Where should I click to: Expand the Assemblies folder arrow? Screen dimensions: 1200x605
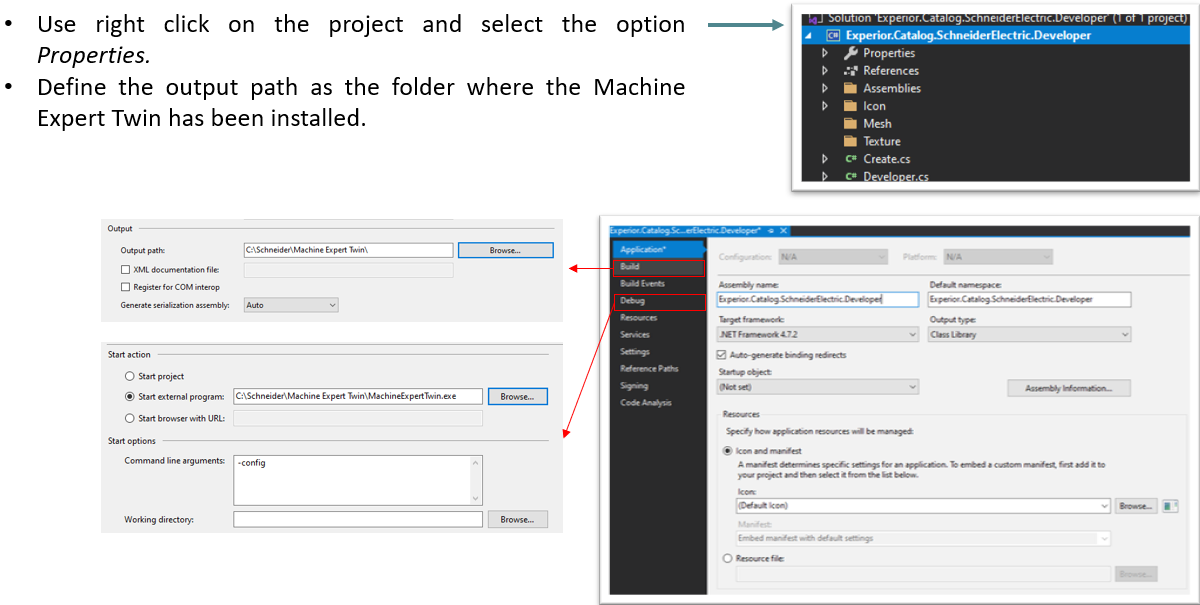pyautogui.click(x=825, y=88)
